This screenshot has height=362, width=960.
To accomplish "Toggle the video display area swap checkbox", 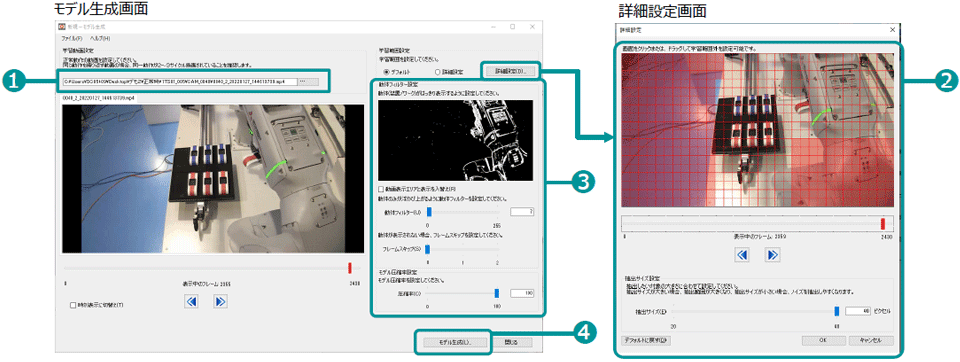I will pos(381,189).
